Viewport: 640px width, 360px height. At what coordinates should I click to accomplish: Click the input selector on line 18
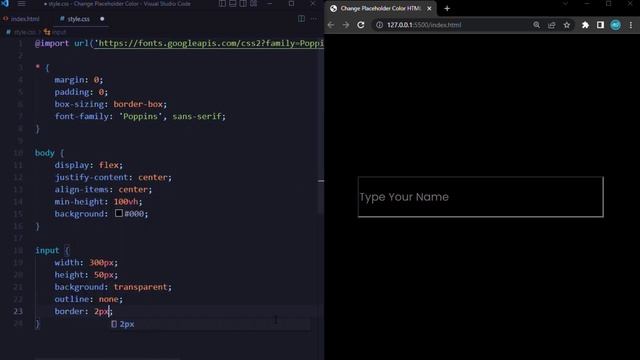pos(47,250)
